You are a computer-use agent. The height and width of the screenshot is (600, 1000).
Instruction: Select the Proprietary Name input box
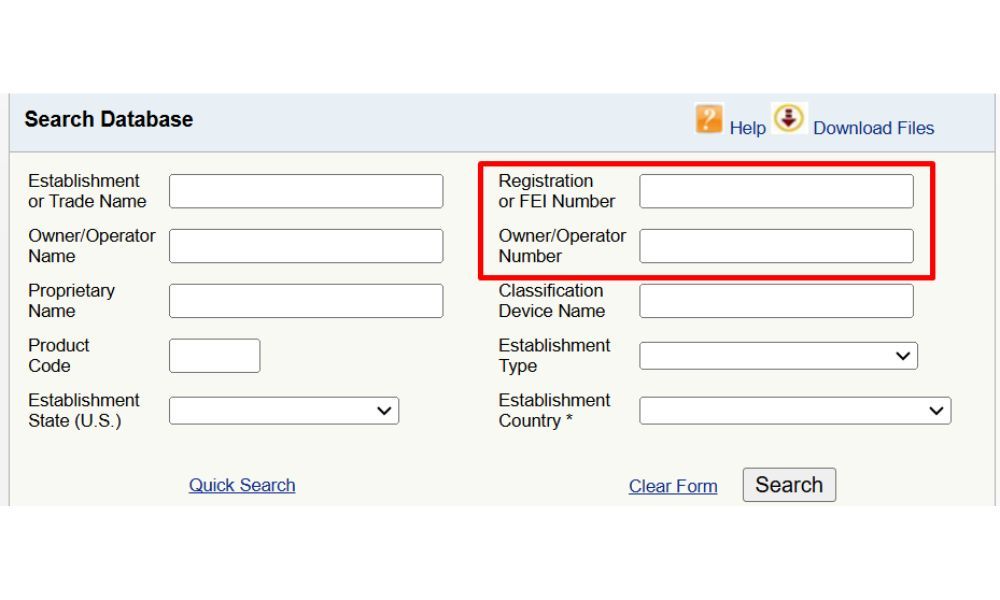click(306, 301)
